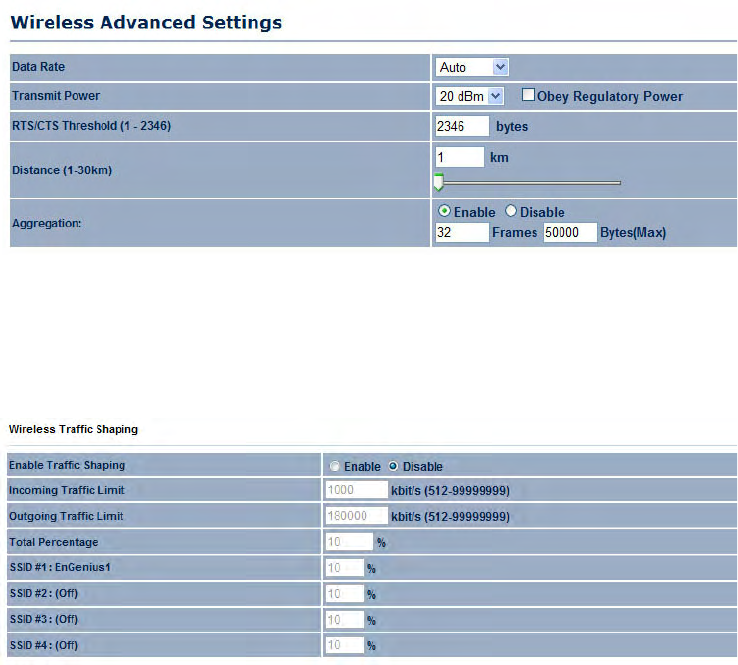This screenshot has height=665, width=738.
Task: Click the RTS/CTS Threshold bytes field
Action: [x=462, y=126]
